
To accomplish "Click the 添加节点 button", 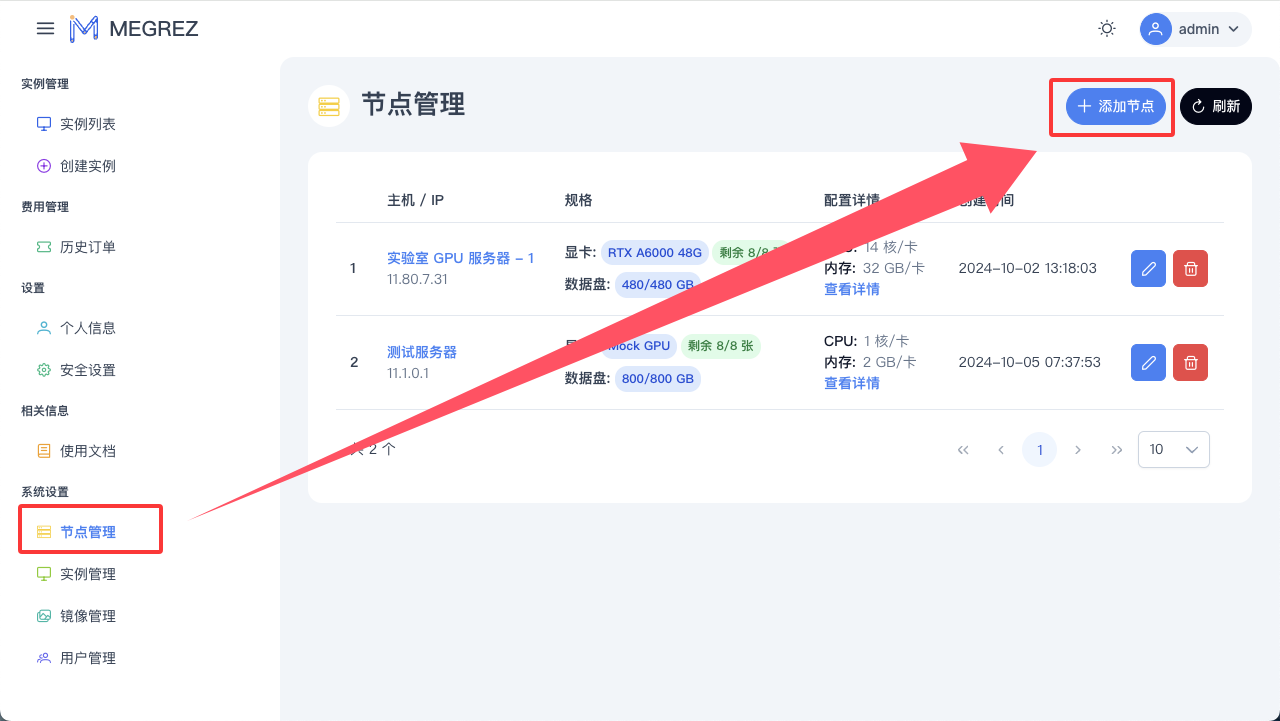I will [1115, 106].
